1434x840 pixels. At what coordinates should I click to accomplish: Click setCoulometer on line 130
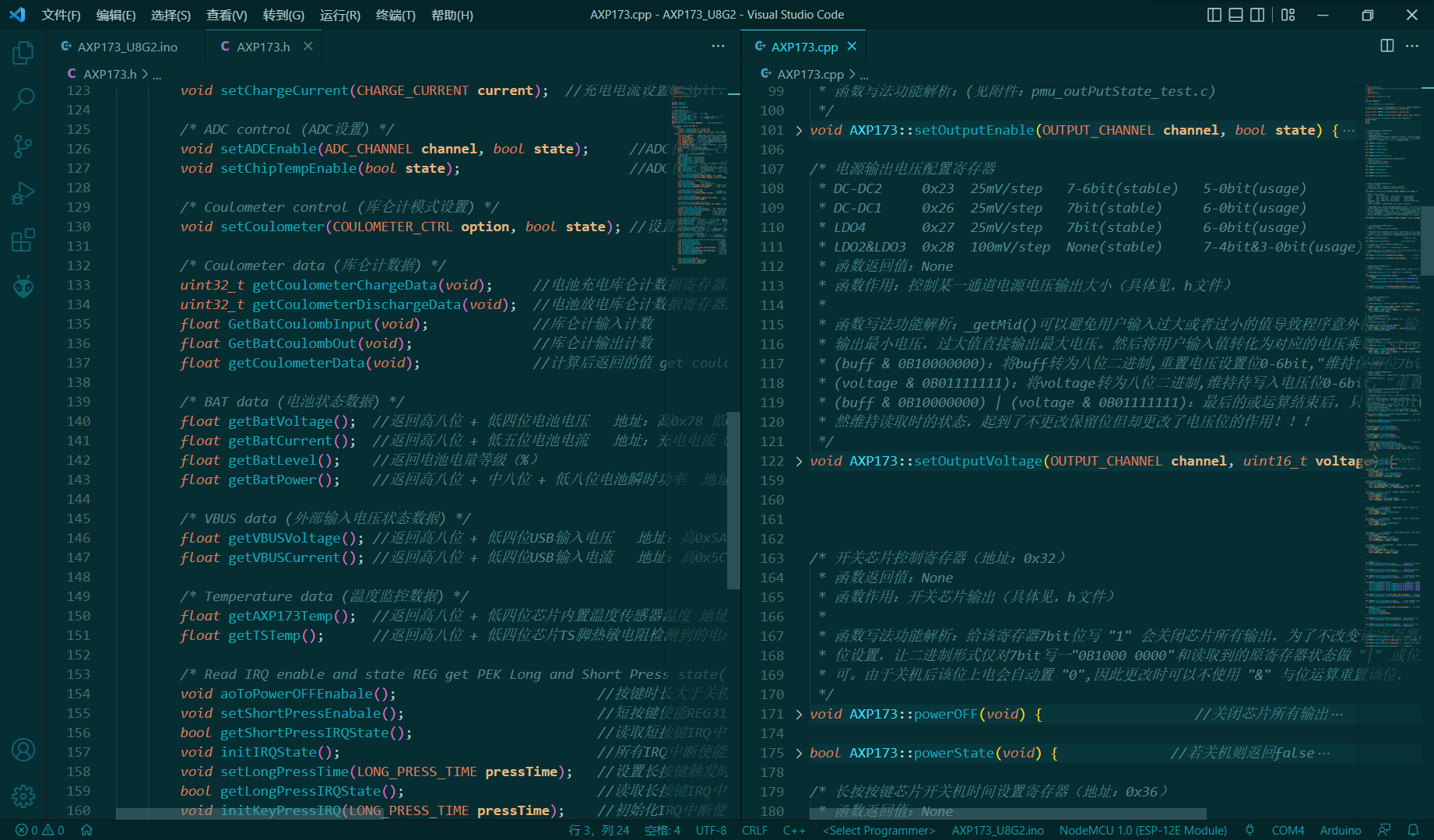[272, 227]
